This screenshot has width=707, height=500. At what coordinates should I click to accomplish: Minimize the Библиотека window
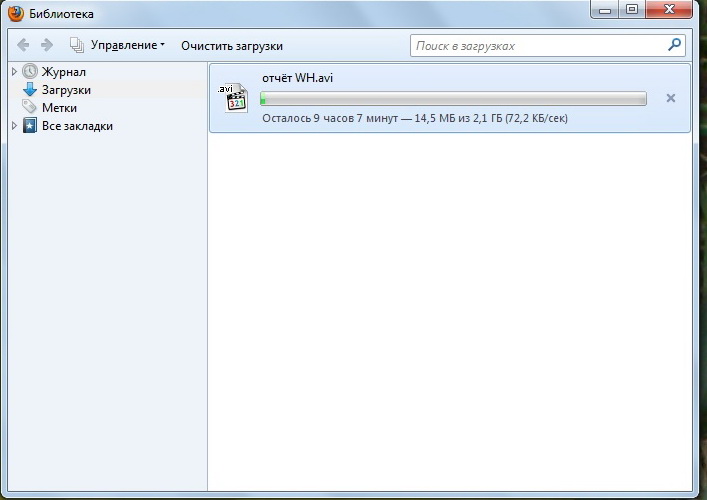[605, 10]
